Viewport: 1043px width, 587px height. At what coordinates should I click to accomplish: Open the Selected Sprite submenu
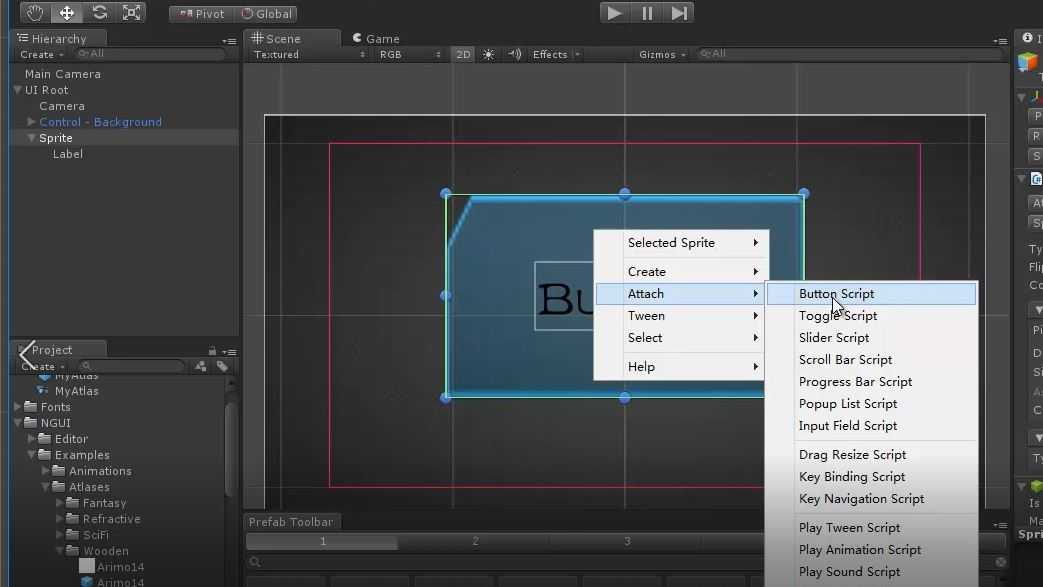681,243
